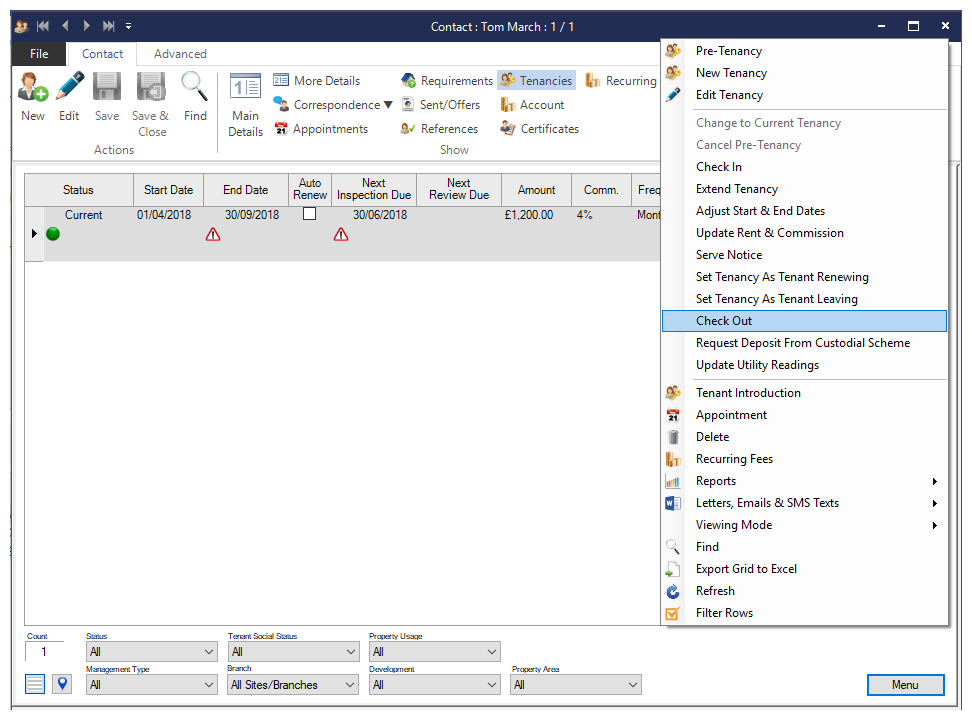The height and width of the screenshot is (720, 972).
Task: Open the File menu button
Action: click(x=39, y=54)
